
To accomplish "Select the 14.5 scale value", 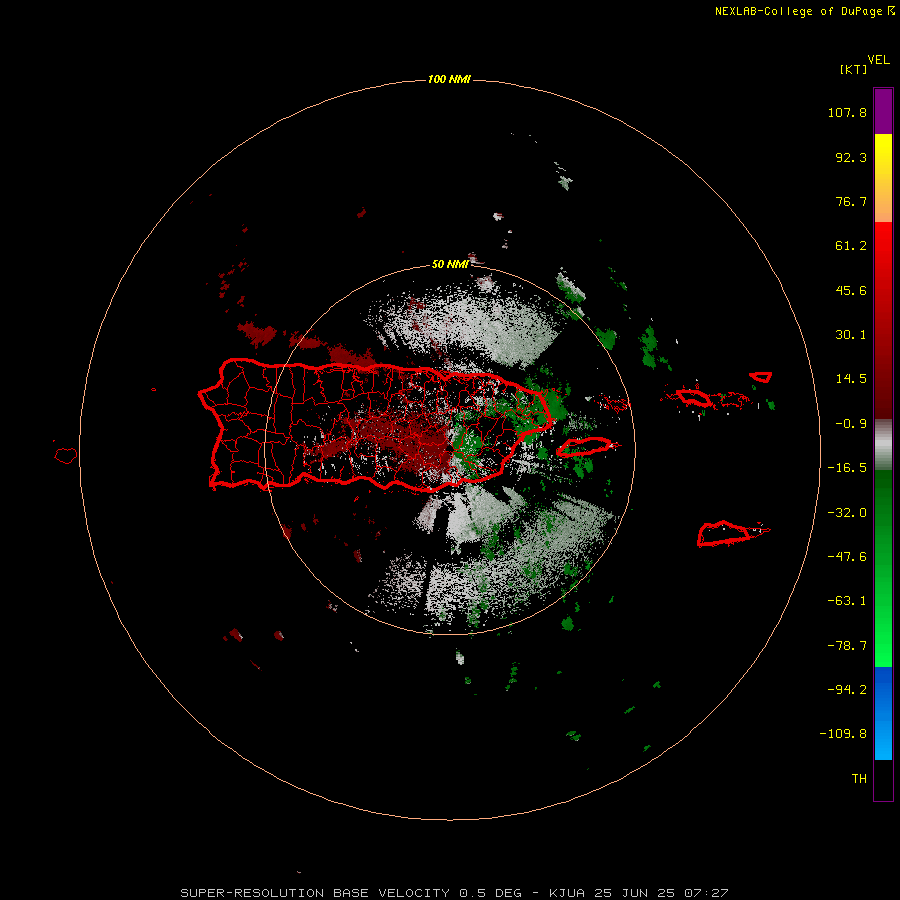I will pyautogui.click(x=851, y=379).
